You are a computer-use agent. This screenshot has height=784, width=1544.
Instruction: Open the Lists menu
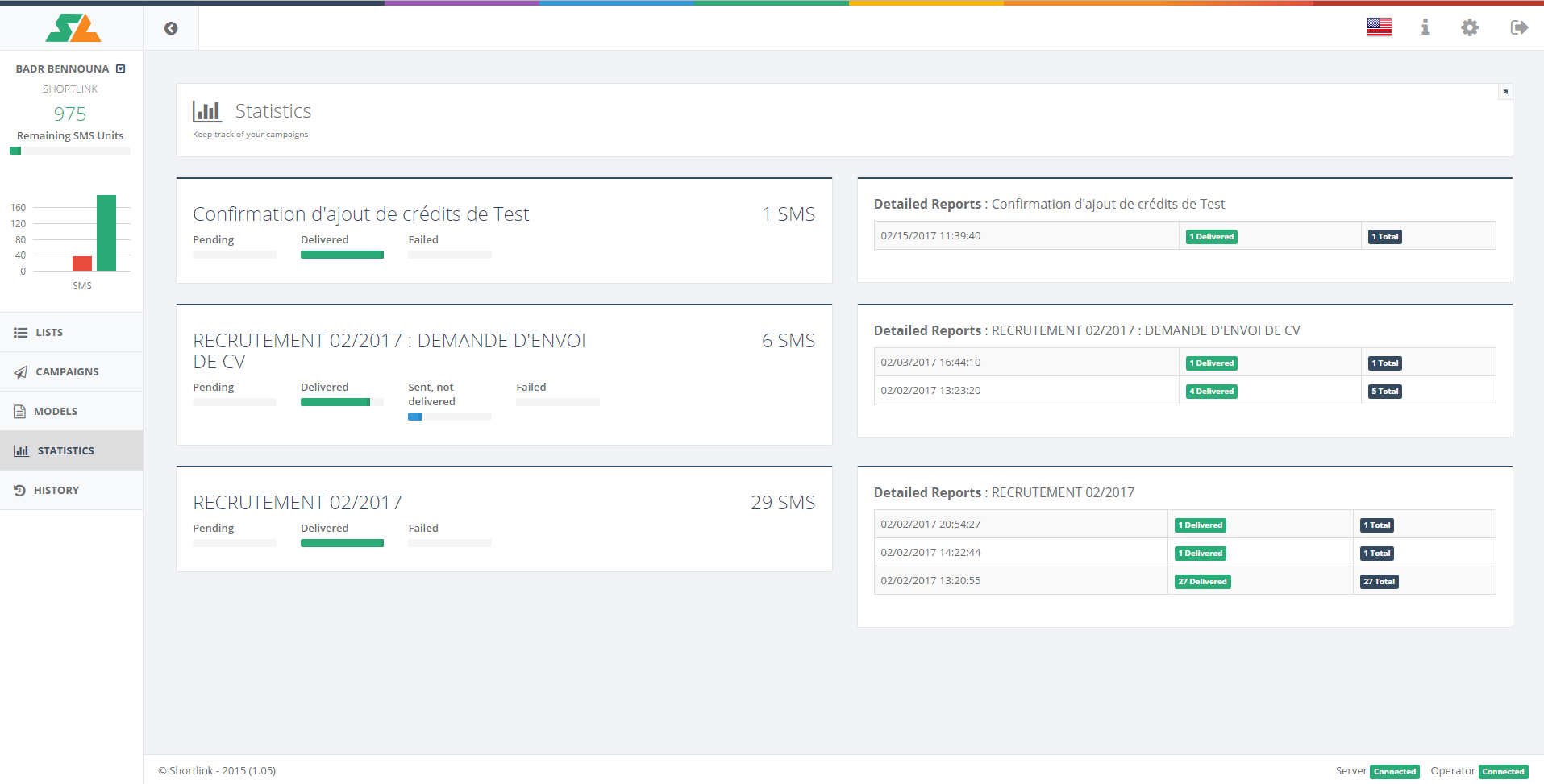(72, 332)
